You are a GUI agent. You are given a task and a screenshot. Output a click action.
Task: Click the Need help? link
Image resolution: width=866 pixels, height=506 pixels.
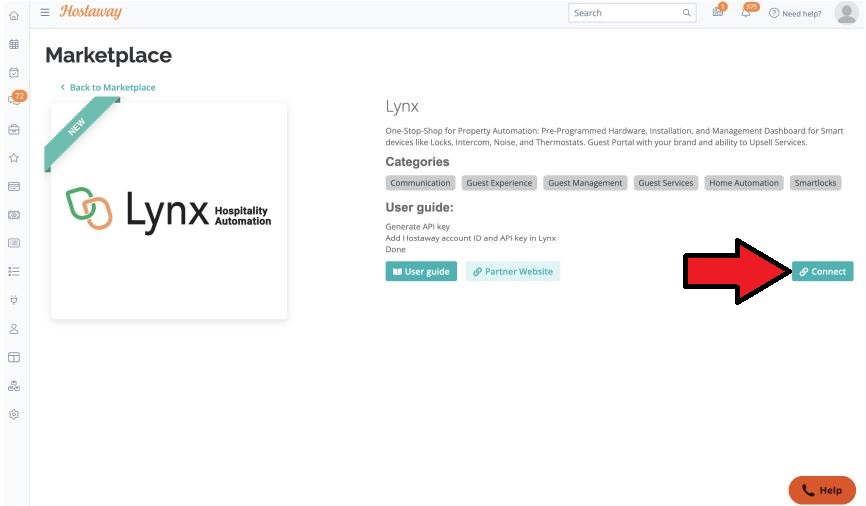coord(795,13)
